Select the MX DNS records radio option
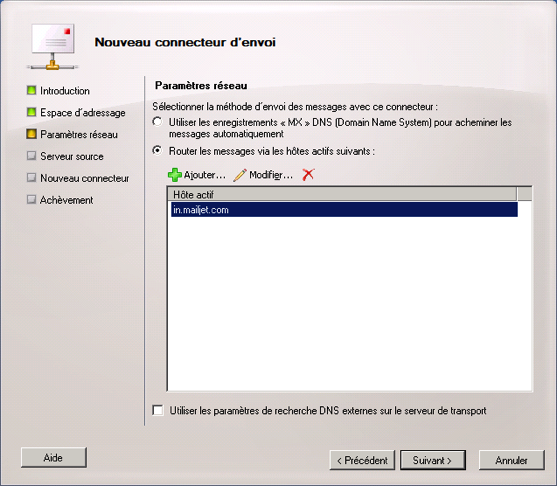This screenshot has width=557, height=486. point(157,122)
